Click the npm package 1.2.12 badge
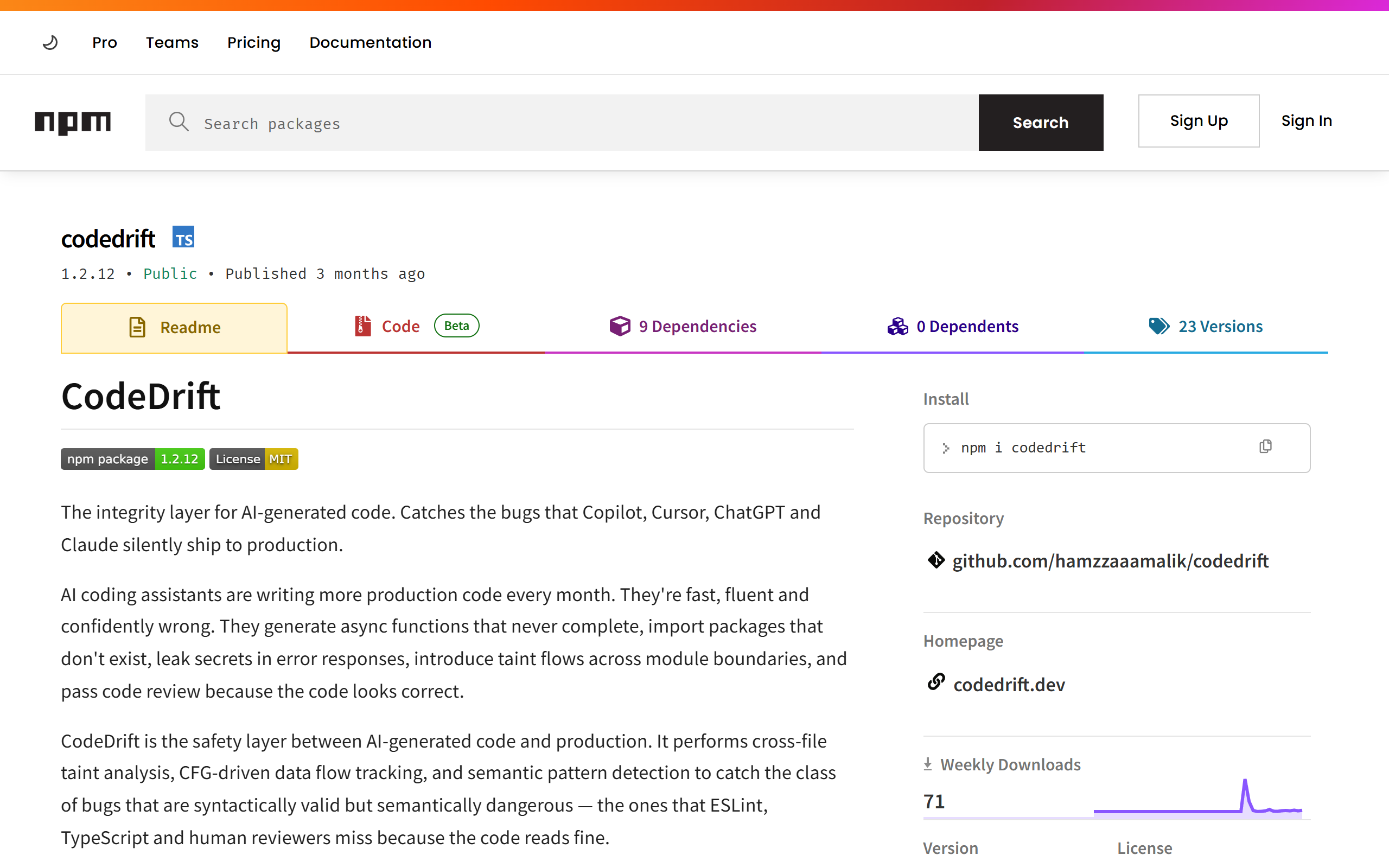The height and width of the screenshot is (868, 1389). coord(132,459)
